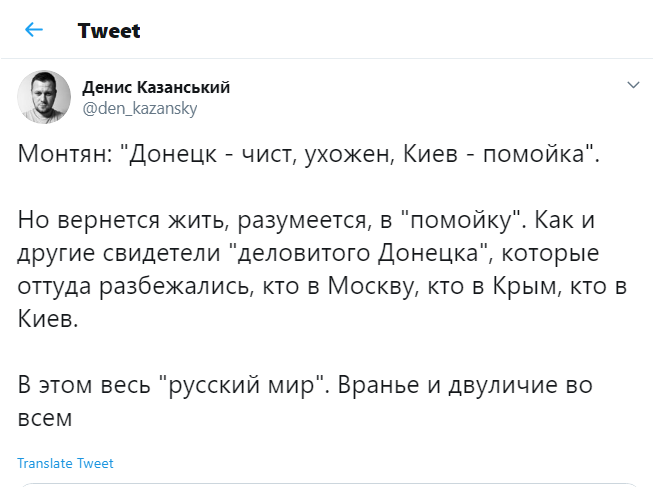Expand the tweet options chevron
The height and width of the screenshot is (487, 653).
click(632, 86)
